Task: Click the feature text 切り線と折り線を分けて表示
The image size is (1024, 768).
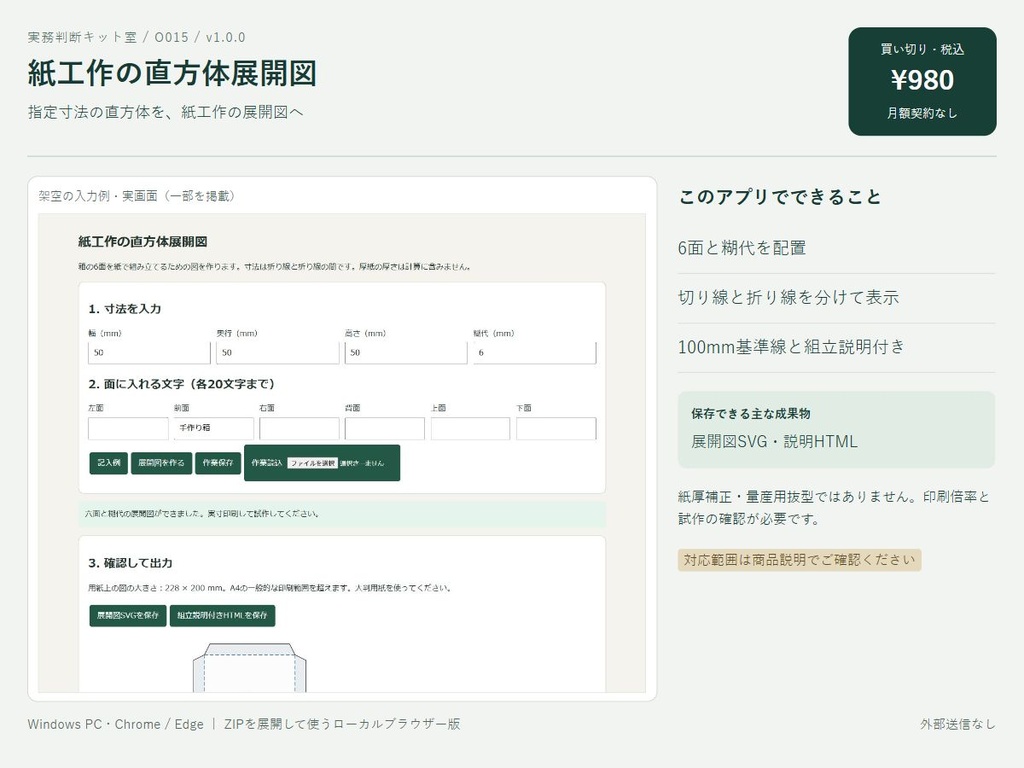Action: (788, 298)
